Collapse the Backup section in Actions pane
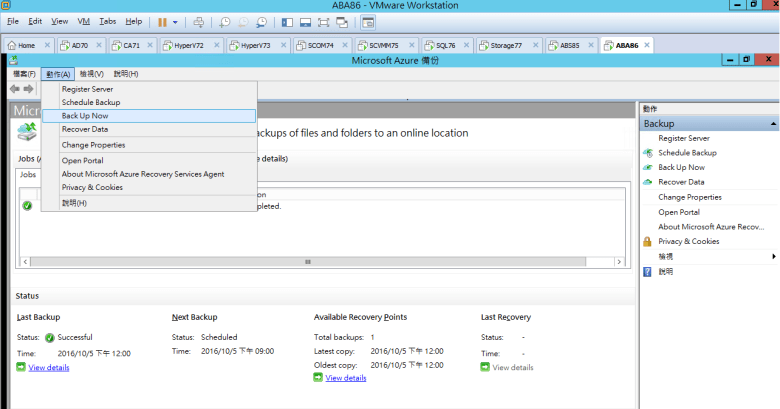 tap(773, 123)
